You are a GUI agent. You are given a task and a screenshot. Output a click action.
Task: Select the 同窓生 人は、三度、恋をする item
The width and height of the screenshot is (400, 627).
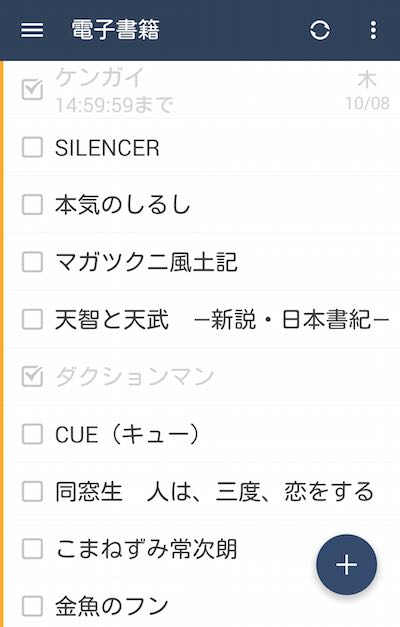pyautogui.click(x=202, y=491)
